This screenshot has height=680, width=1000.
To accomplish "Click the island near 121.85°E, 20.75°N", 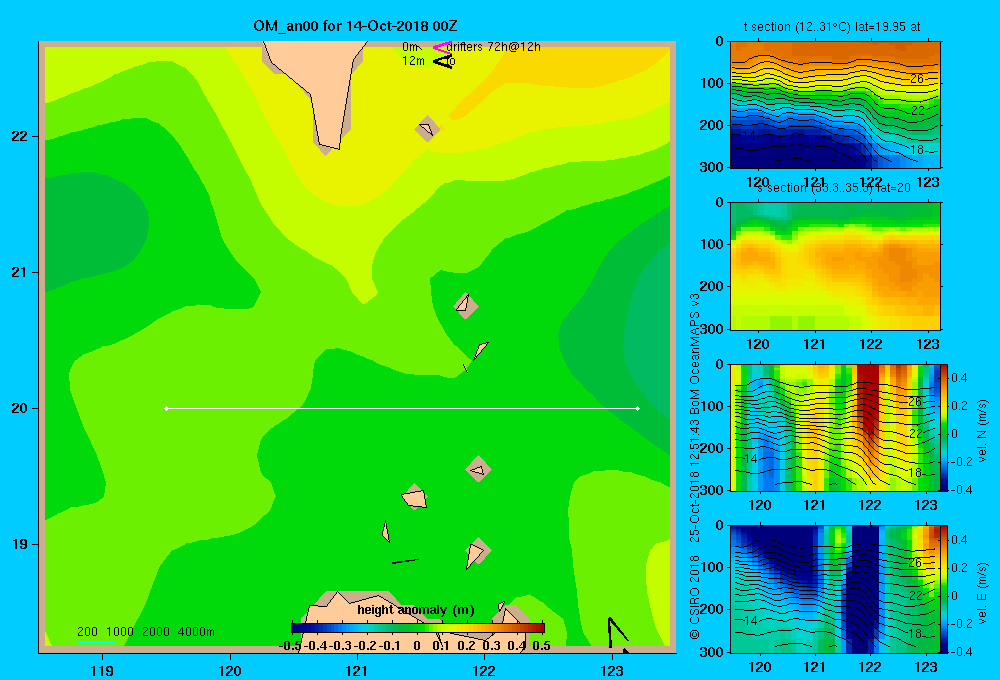I will [x=466, y=305].
